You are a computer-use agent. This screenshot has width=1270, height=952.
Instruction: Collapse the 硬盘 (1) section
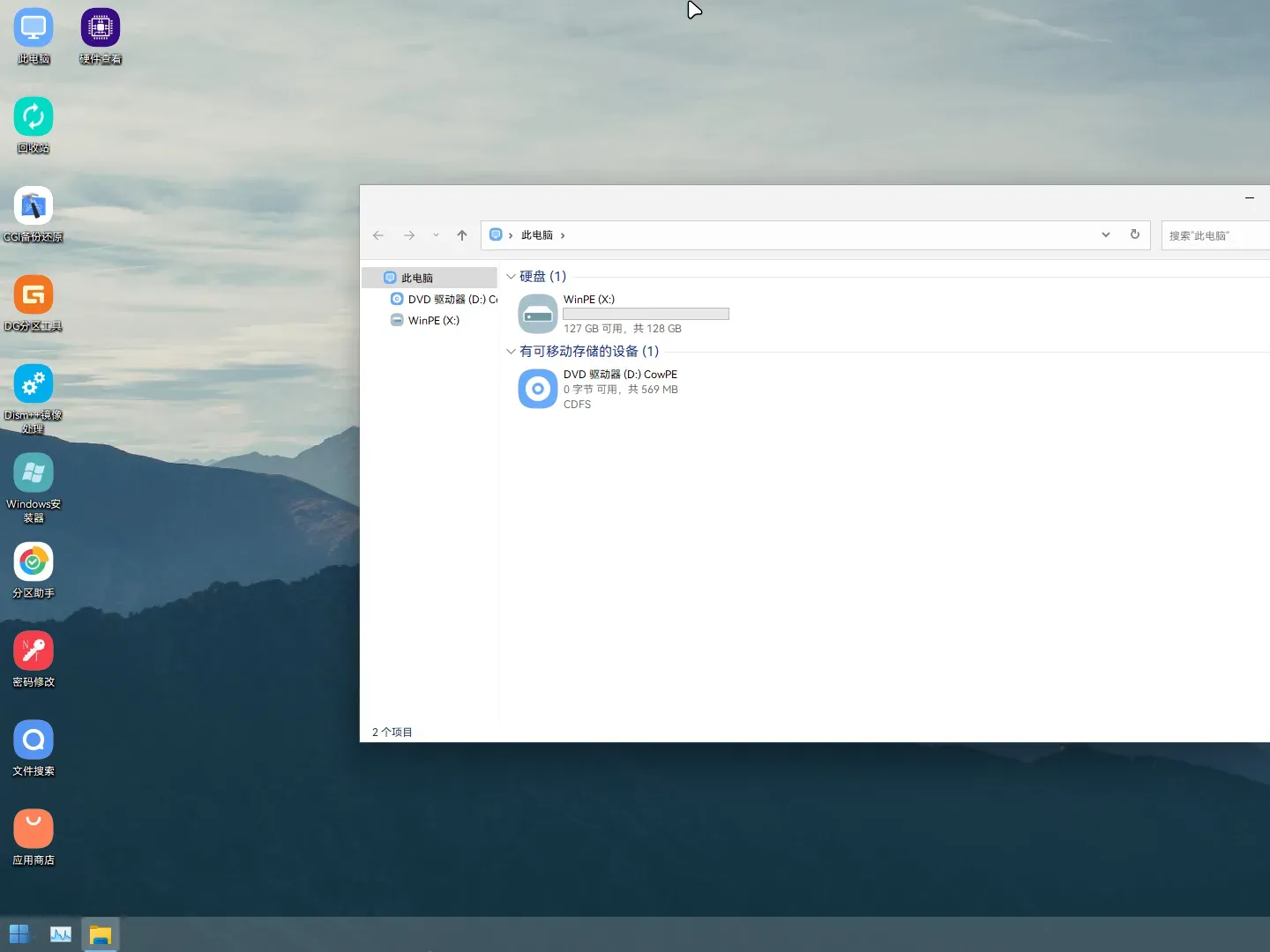512,276
